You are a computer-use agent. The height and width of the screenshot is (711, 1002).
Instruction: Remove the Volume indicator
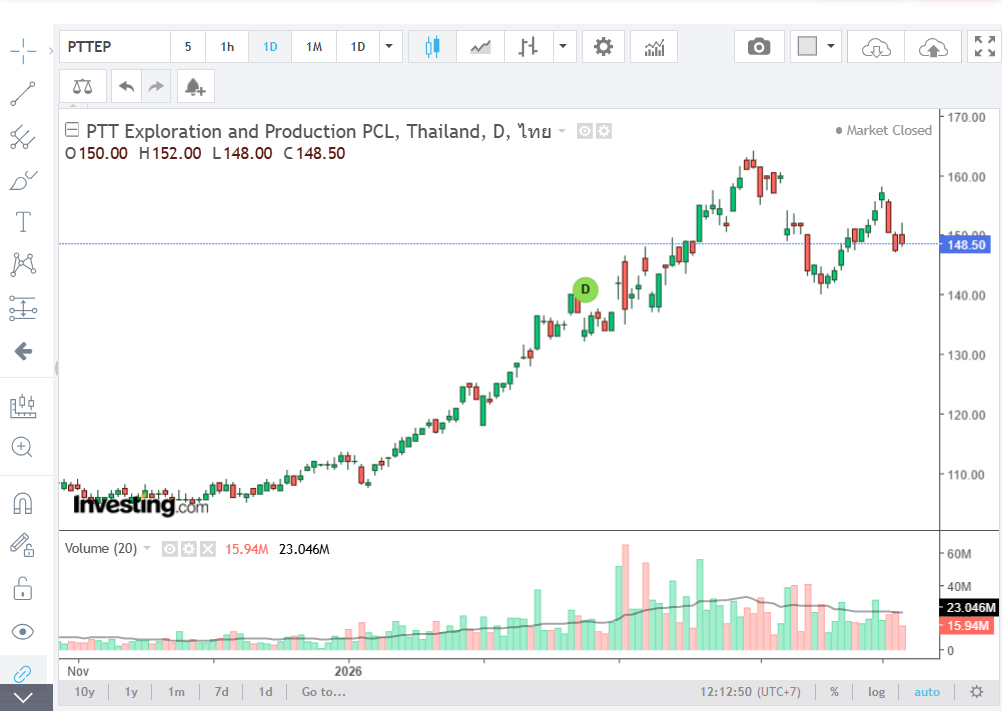[x=208, y=549]
